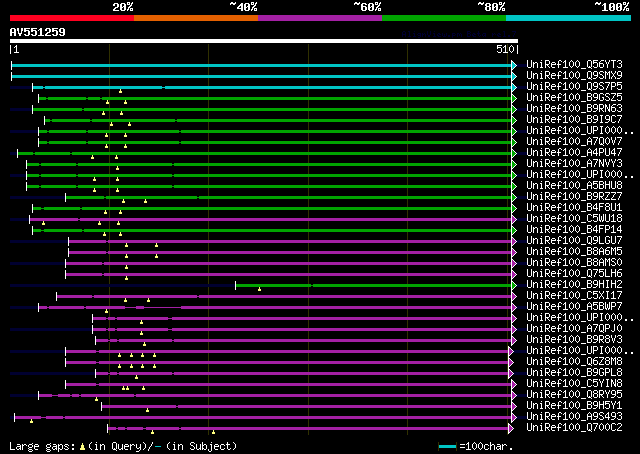The image size is (640, 454).
Task: Click the UniRef100_A7Q0V7 label
Action: coord(574,142)
